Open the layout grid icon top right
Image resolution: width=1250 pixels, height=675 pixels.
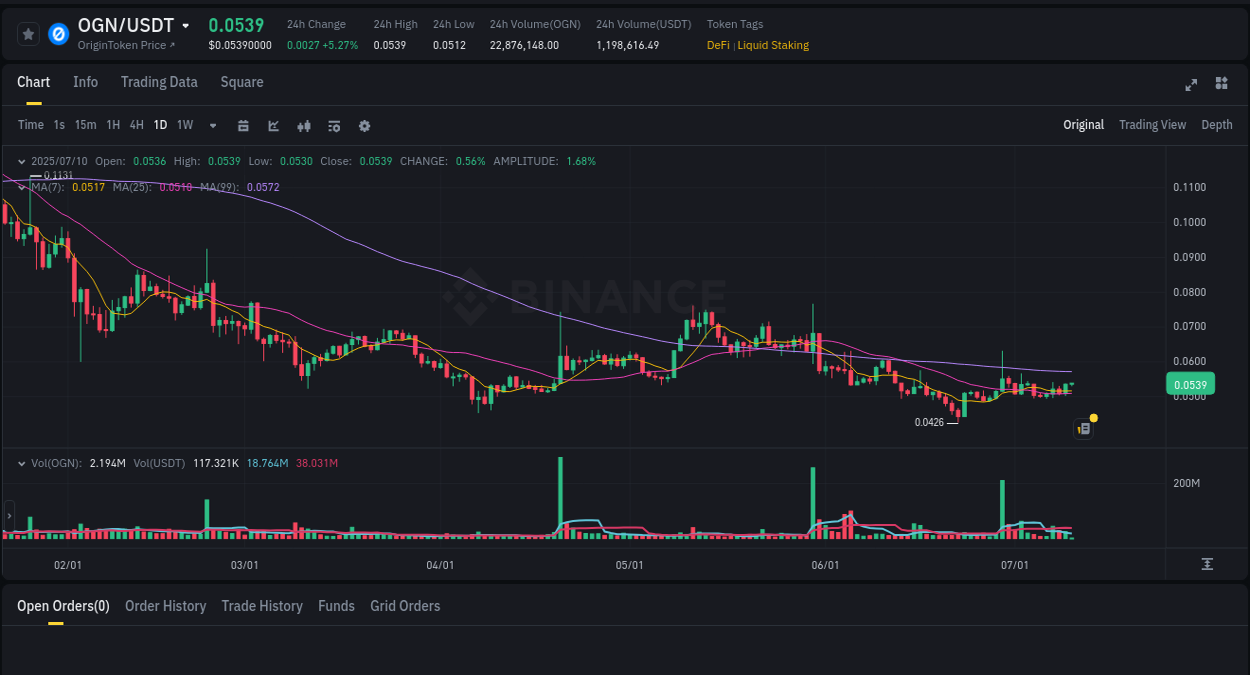[1221, 84]
